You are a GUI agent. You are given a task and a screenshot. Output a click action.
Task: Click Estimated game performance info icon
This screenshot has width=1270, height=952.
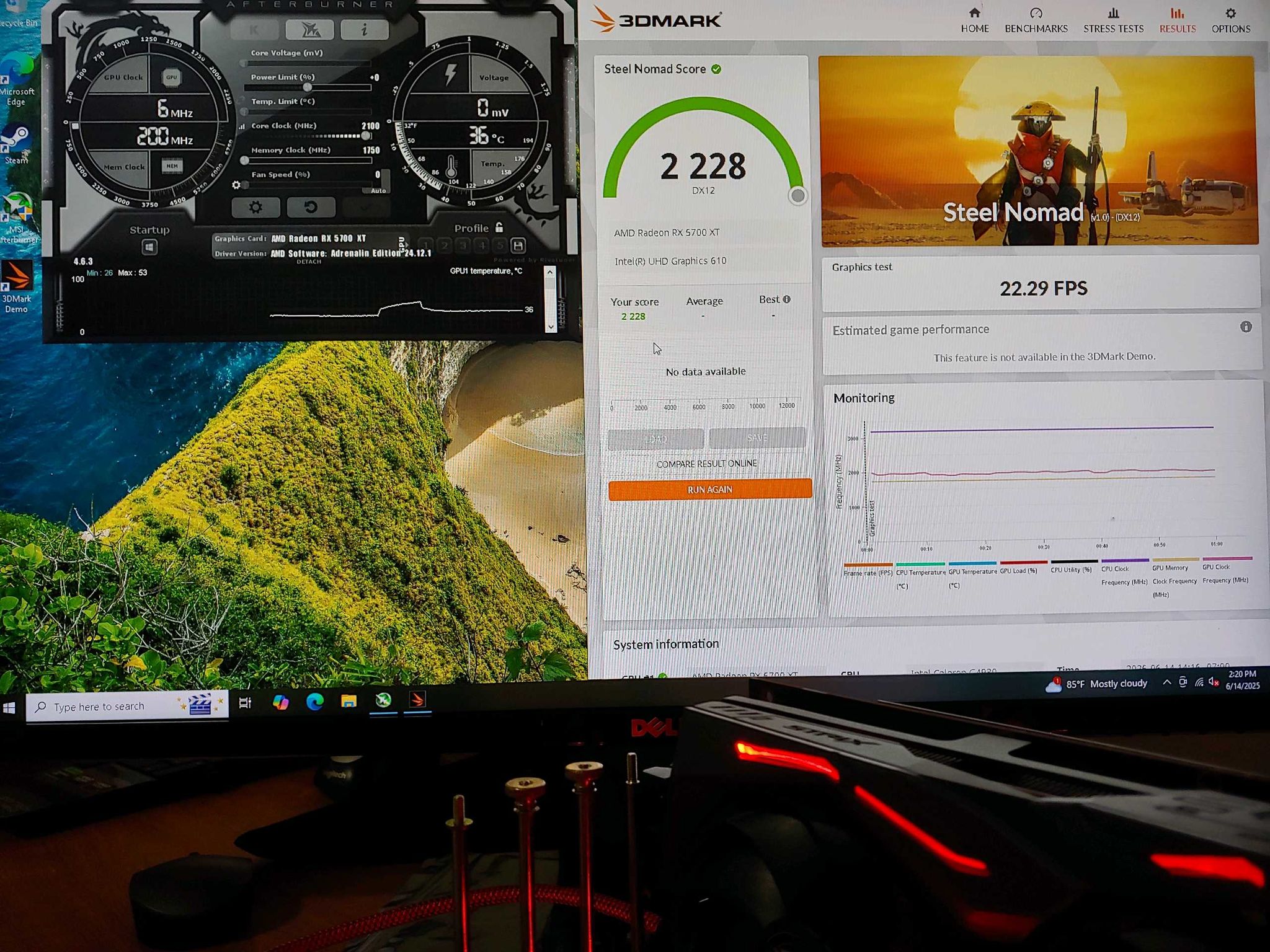click(x=1246, y=327)
